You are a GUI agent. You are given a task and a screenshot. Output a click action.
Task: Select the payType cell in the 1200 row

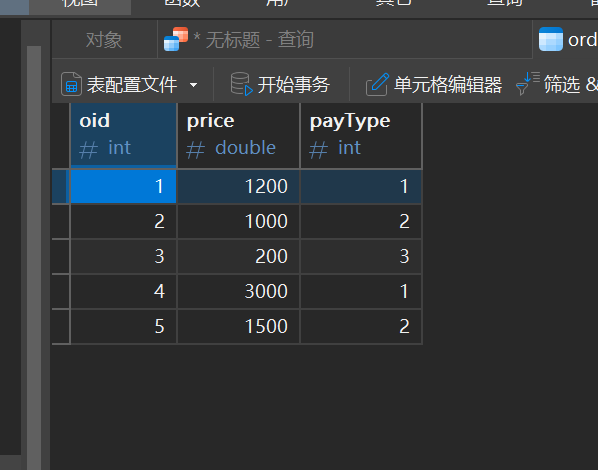361,186
